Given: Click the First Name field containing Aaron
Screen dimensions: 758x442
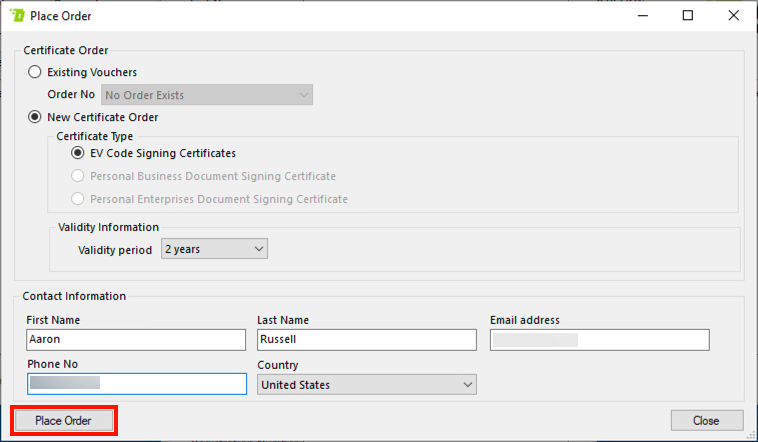Looking at the screenshot, I should pyautogui.click(x=136, y=340).
